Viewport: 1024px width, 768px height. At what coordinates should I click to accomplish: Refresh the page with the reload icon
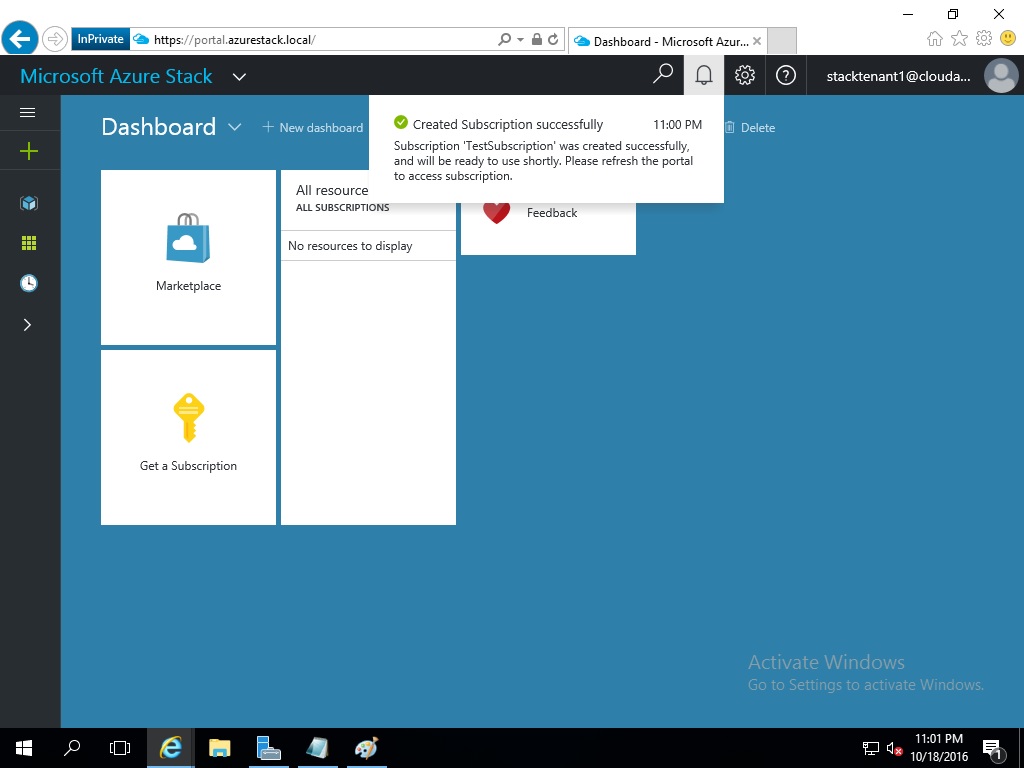(553, 39)
